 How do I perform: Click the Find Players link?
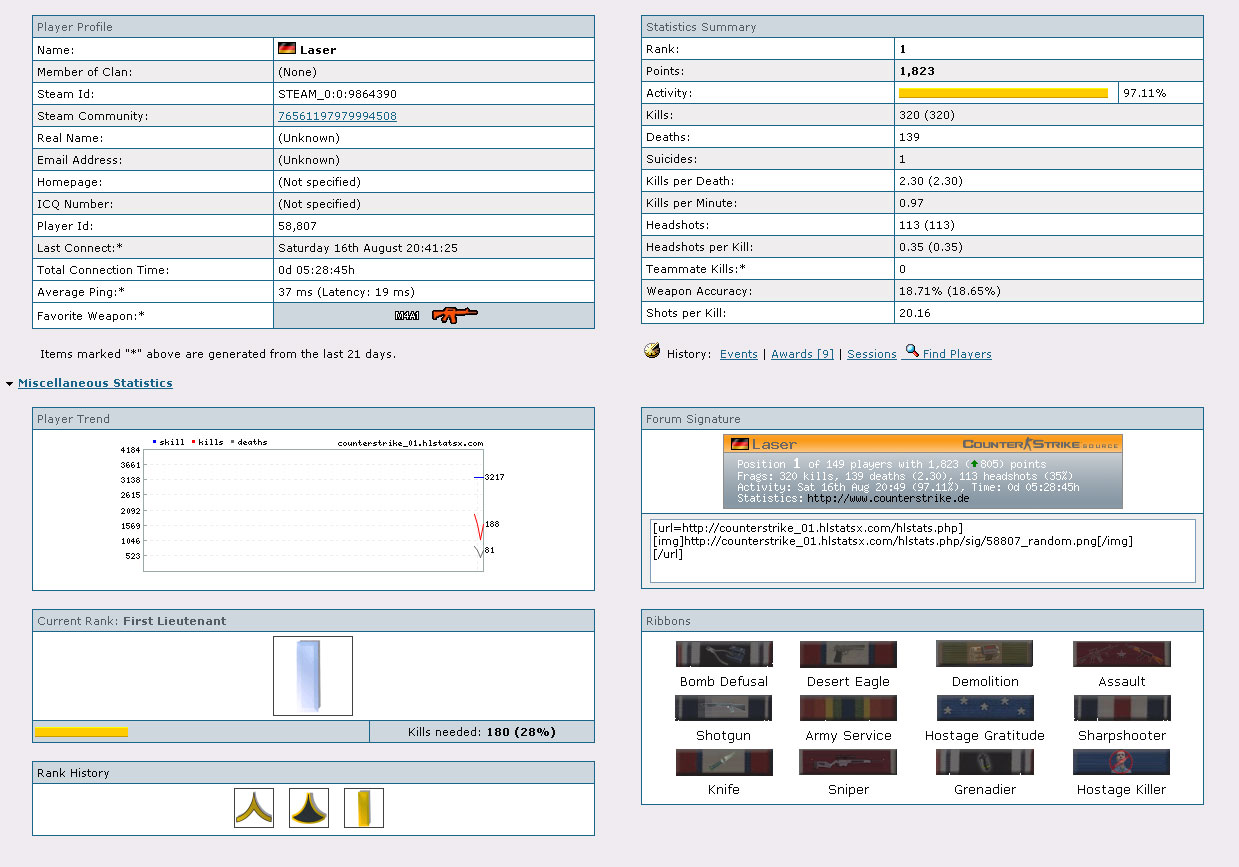click(956, 354)
